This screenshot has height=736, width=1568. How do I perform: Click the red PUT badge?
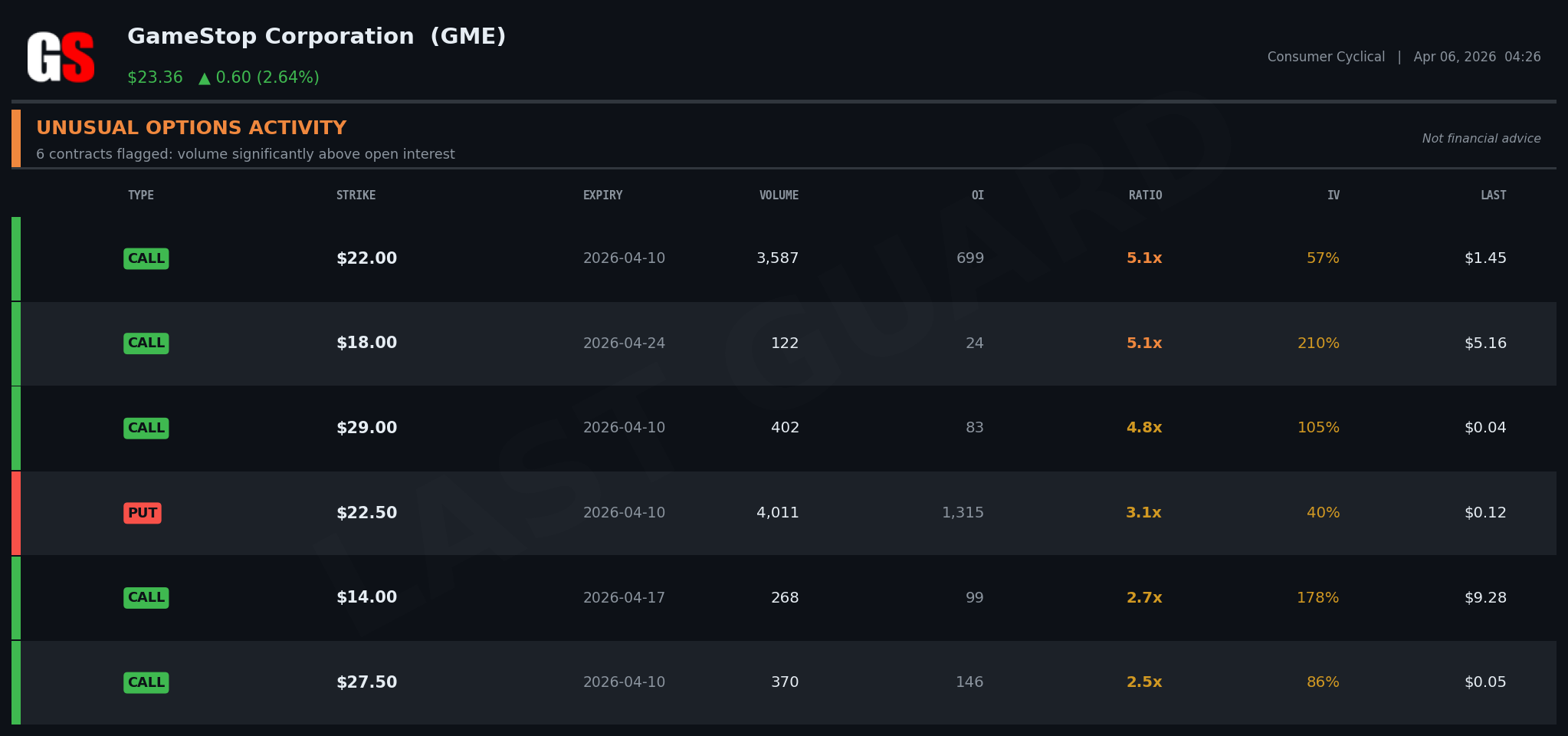point(143,513)
